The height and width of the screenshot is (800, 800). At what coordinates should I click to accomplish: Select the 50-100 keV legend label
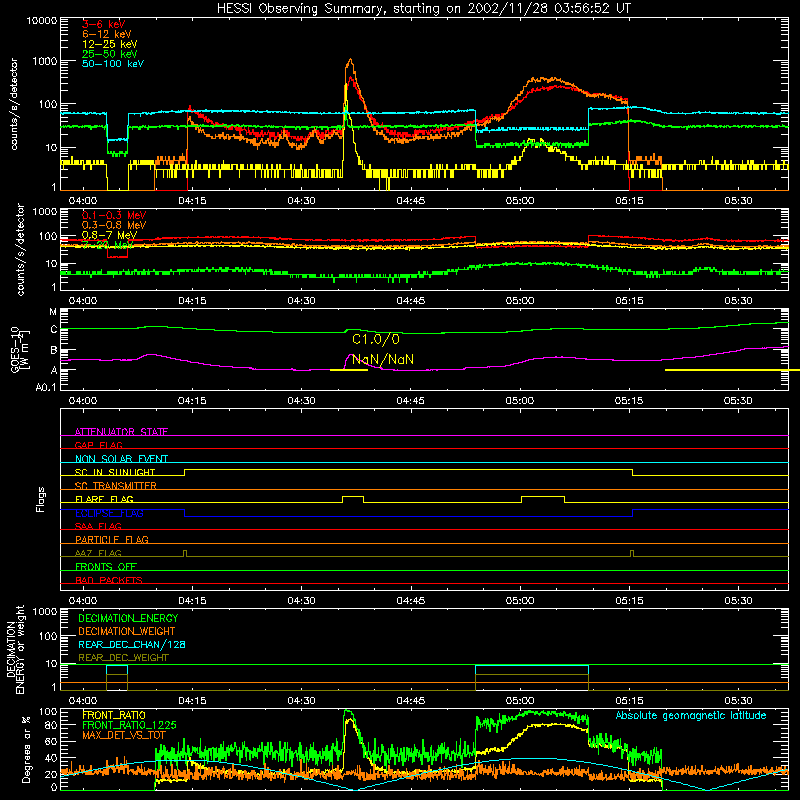pos(113,63)
